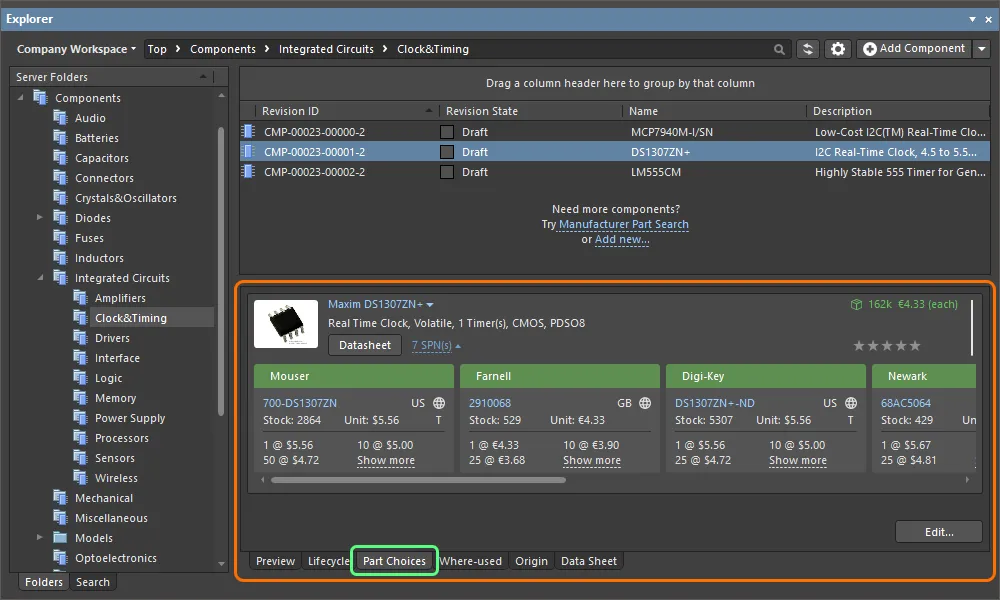The height and width of the screenshot is (600, 1000).
Task: Switch to the Lifecycle tab
Action: pyautogui.click(x=328, y=561)
